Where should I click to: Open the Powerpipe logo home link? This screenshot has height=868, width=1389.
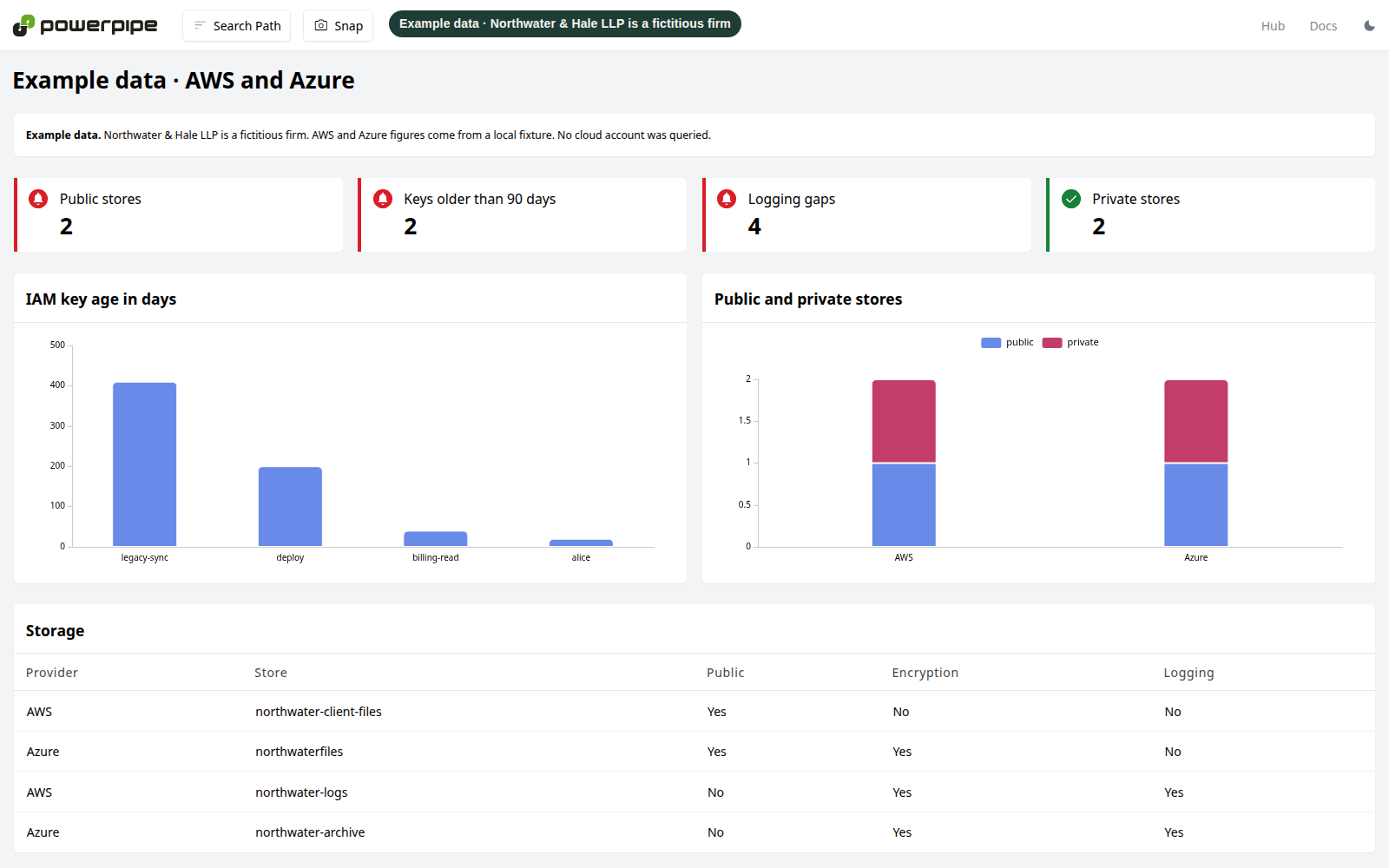click(x=85, y=25)
